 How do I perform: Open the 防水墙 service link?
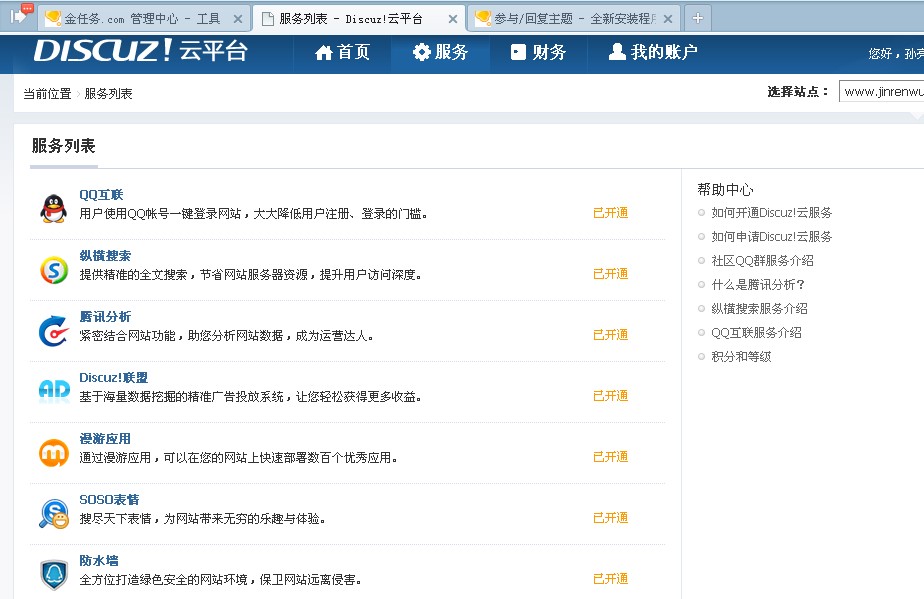[x=99, y=561]
